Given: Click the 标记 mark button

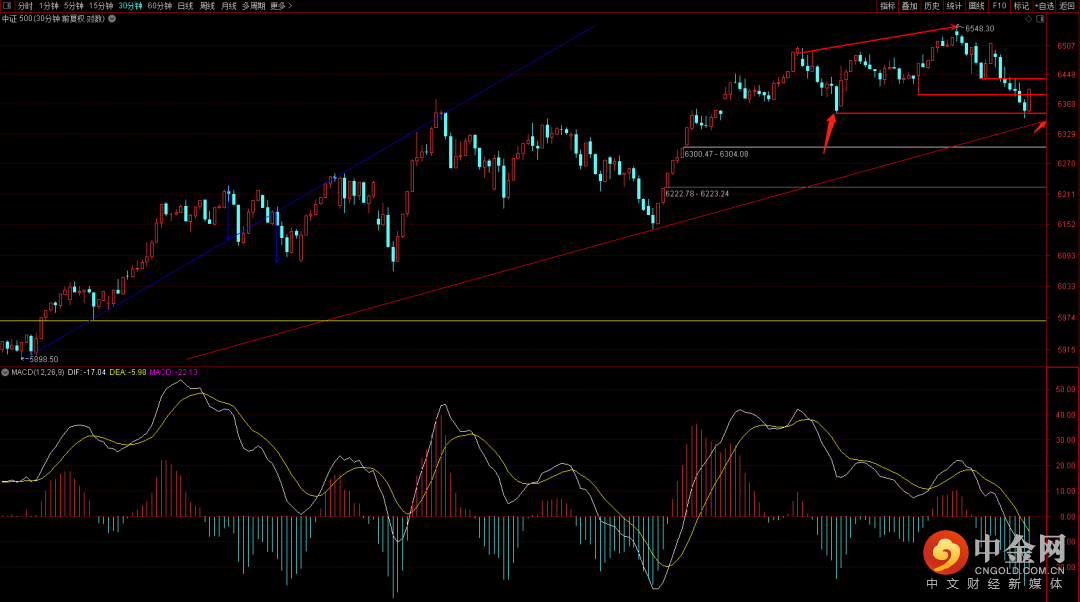Looking at the screenshot, I should coord(1021,6).
